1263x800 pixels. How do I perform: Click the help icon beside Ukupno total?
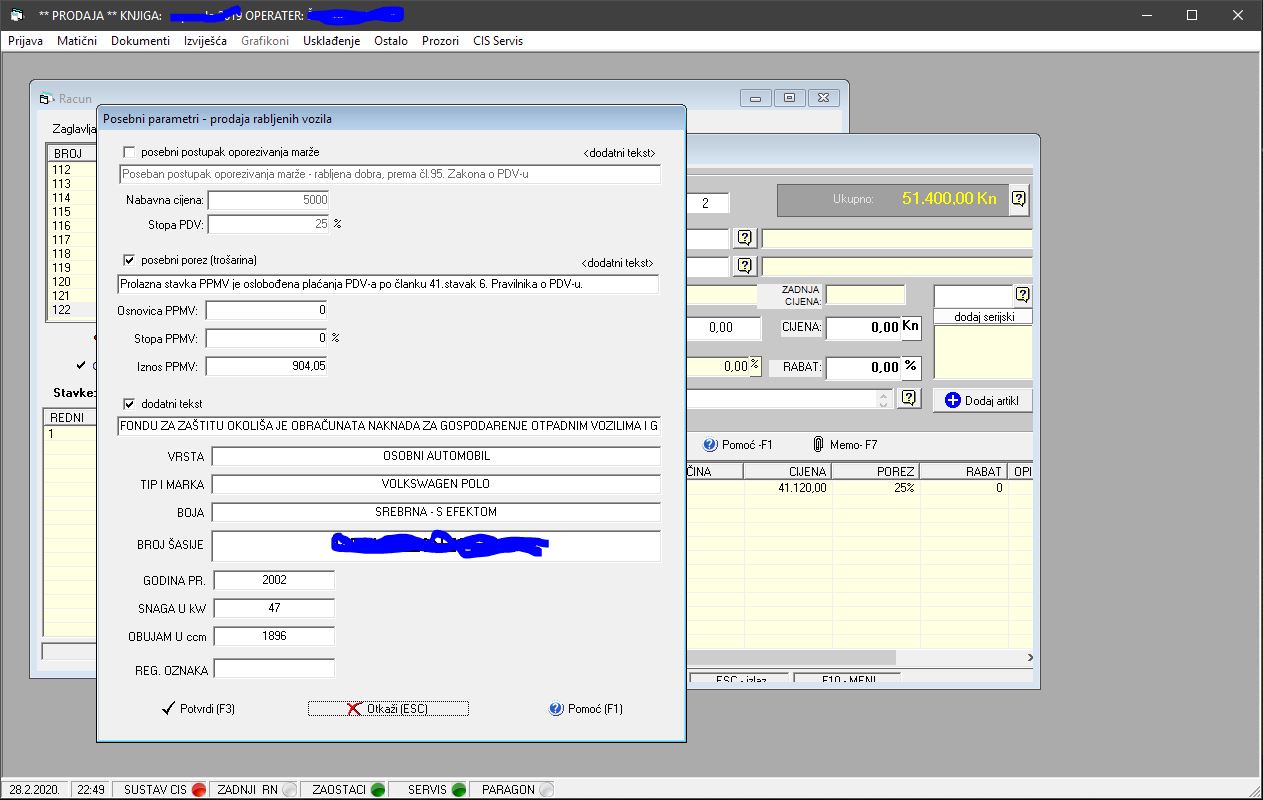(x=1018, y=199)
